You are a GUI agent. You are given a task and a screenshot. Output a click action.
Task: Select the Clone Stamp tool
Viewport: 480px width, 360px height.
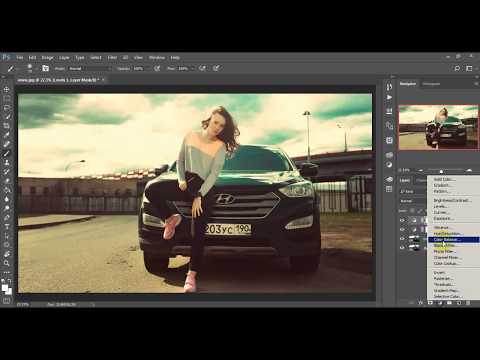click(x=6, y=162)
